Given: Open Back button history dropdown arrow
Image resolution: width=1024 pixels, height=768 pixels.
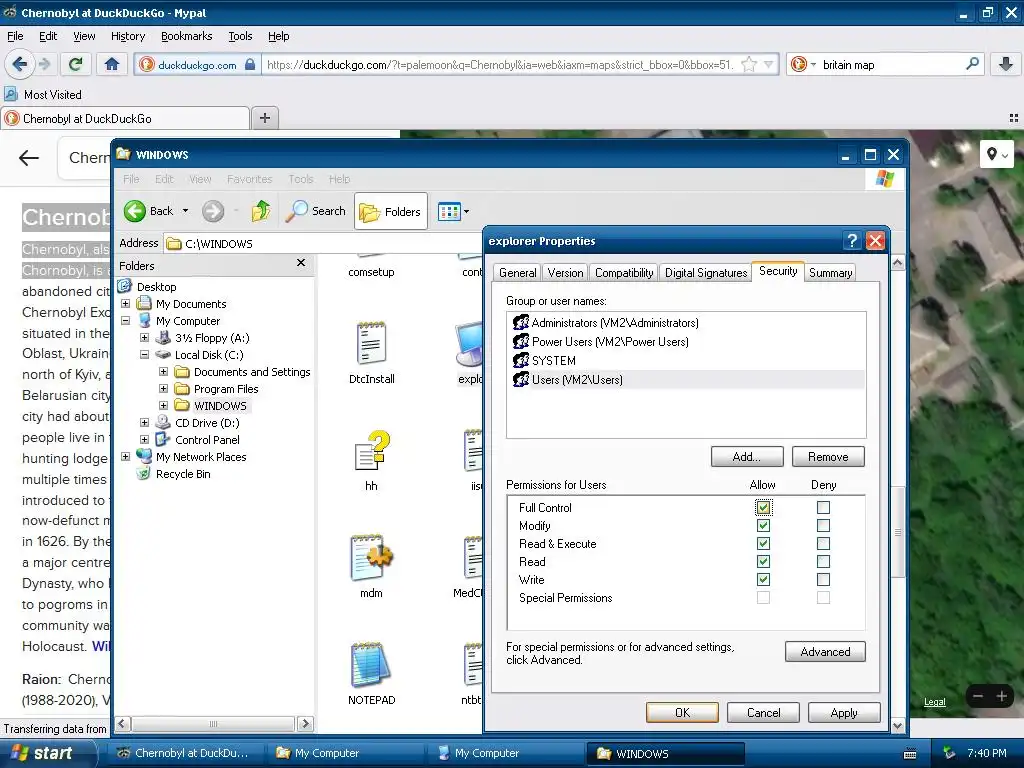Looking at the screenshot, I should coord(185,211).
